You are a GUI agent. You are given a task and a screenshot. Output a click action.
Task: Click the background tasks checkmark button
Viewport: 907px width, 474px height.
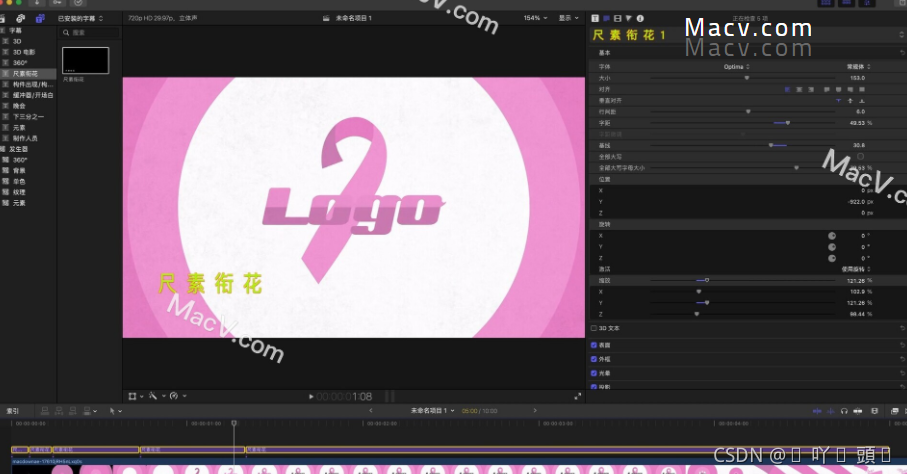pos(79,3)
